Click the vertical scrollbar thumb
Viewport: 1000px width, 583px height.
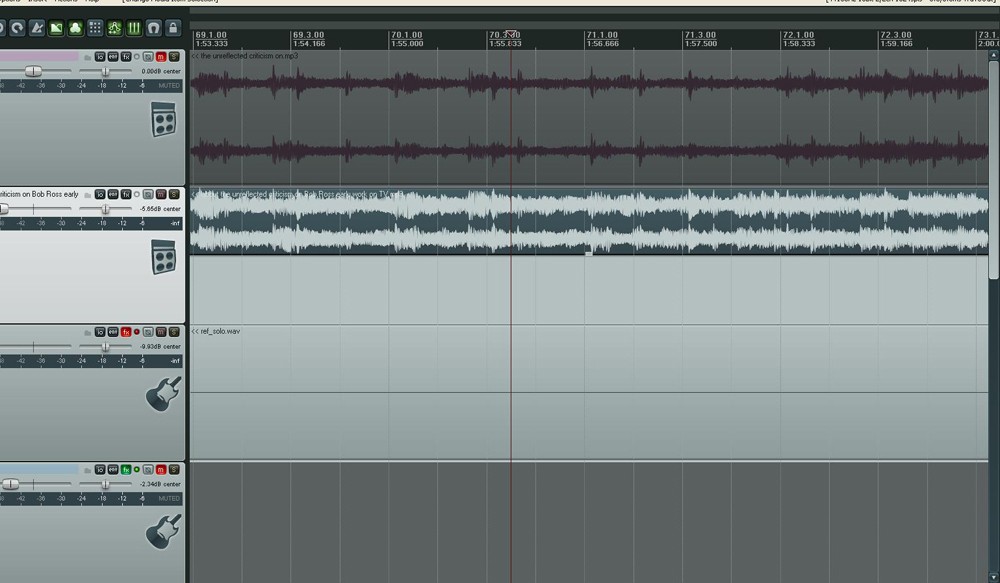coord(994,170)
